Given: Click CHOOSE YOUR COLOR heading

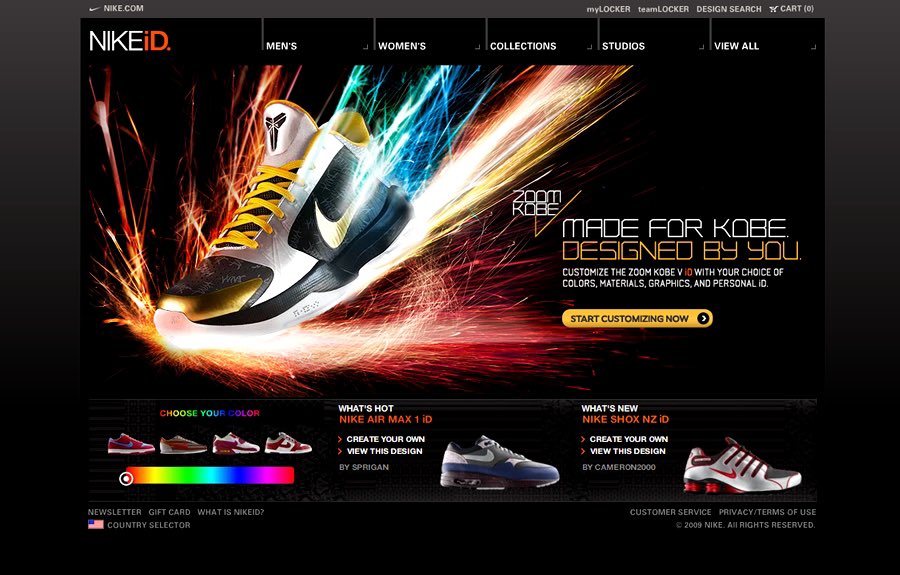Looking at the screenshot, I should click(210, 413).
